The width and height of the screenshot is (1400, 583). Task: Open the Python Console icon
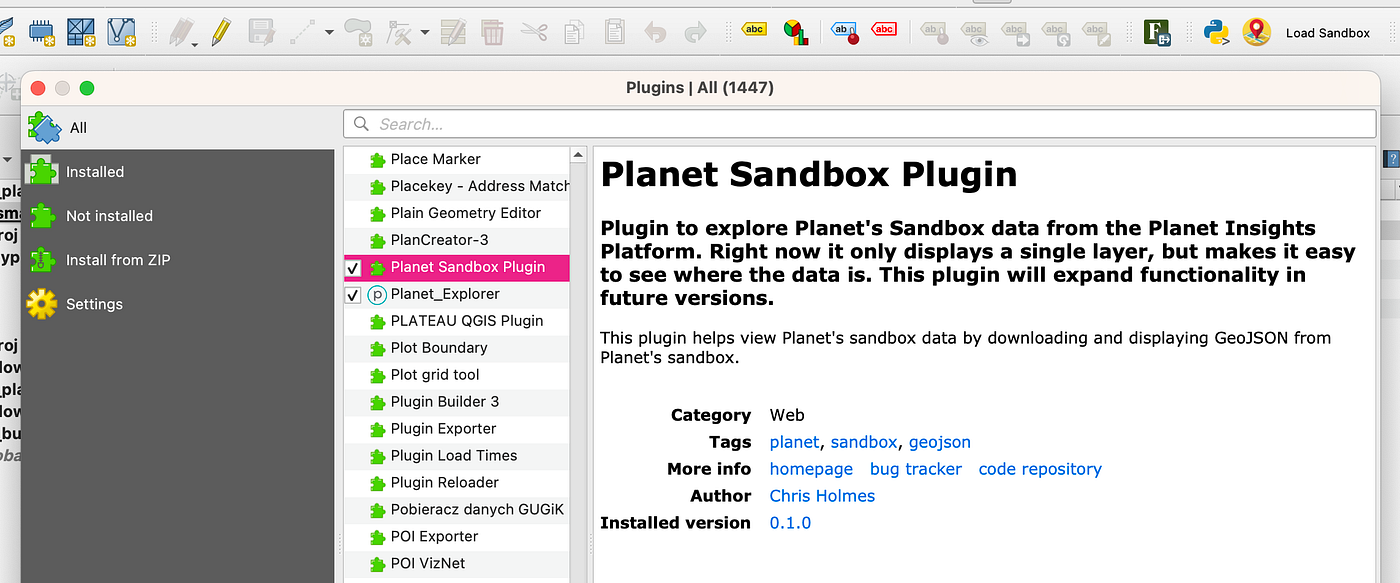click(1216, 32)
